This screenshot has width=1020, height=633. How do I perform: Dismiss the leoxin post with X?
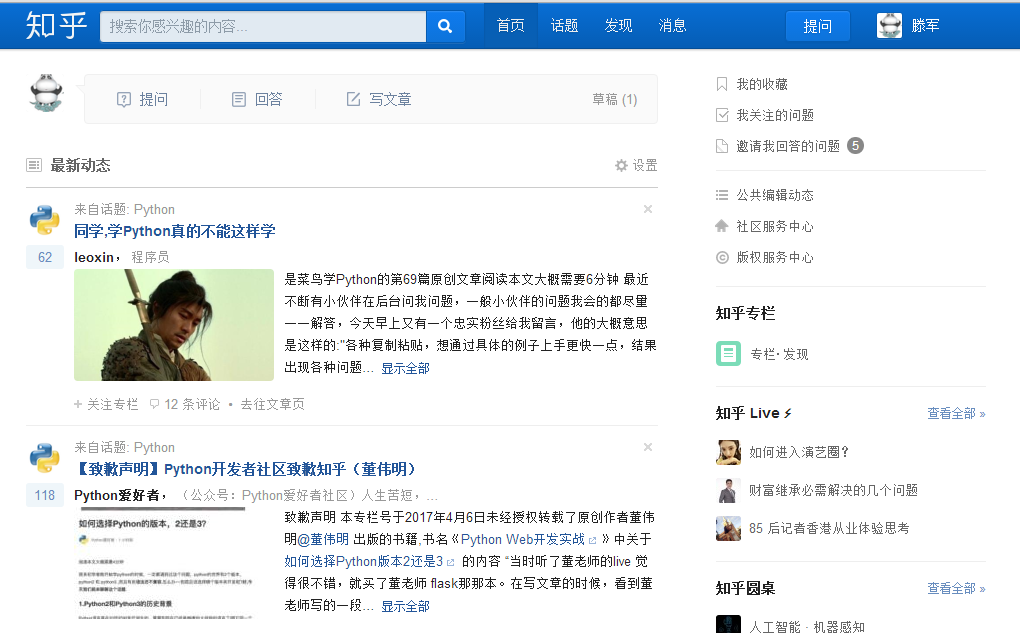[648, 209]
